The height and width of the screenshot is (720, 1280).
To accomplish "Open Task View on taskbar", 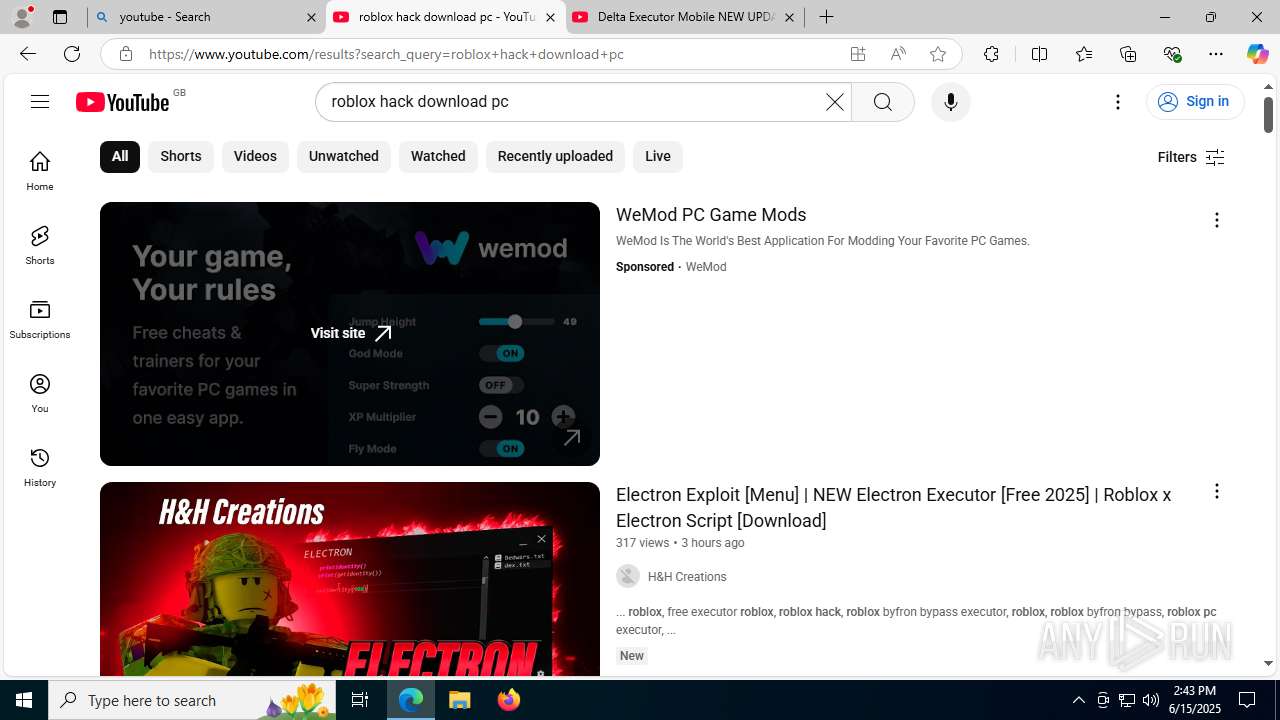I will click(360, 700).
